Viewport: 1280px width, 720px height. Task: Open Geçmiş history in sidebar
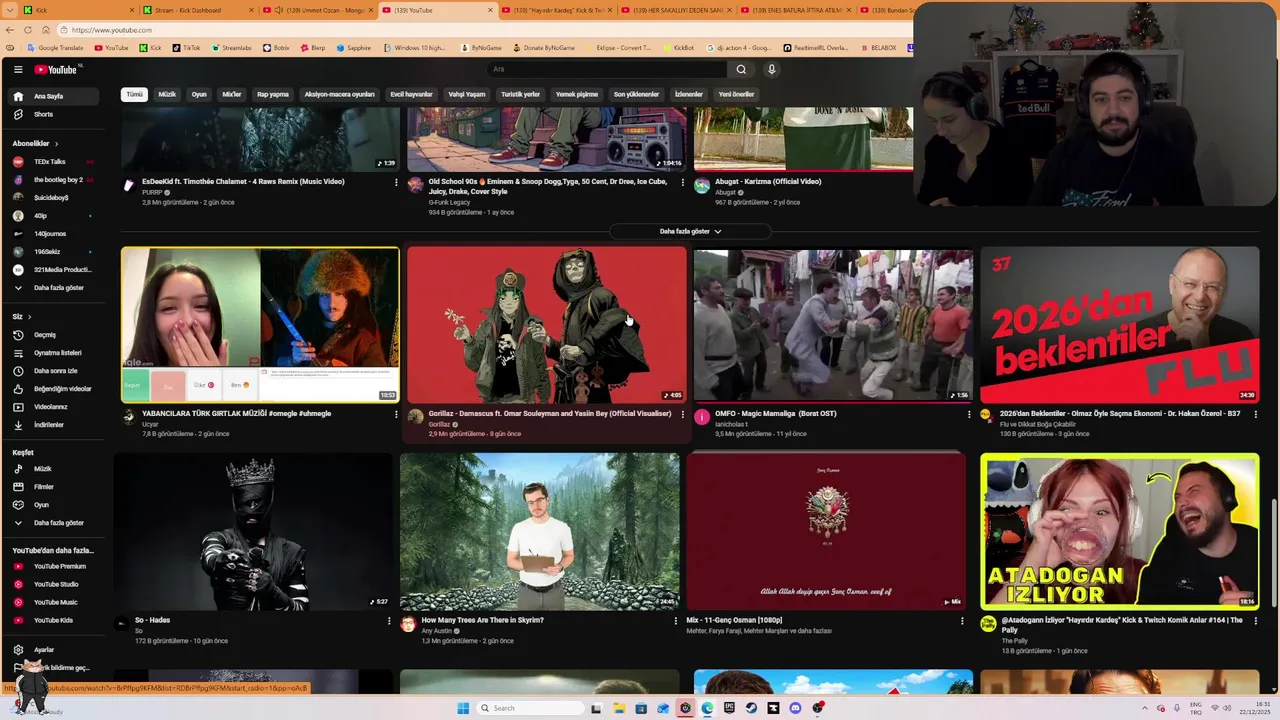[55, 335]
